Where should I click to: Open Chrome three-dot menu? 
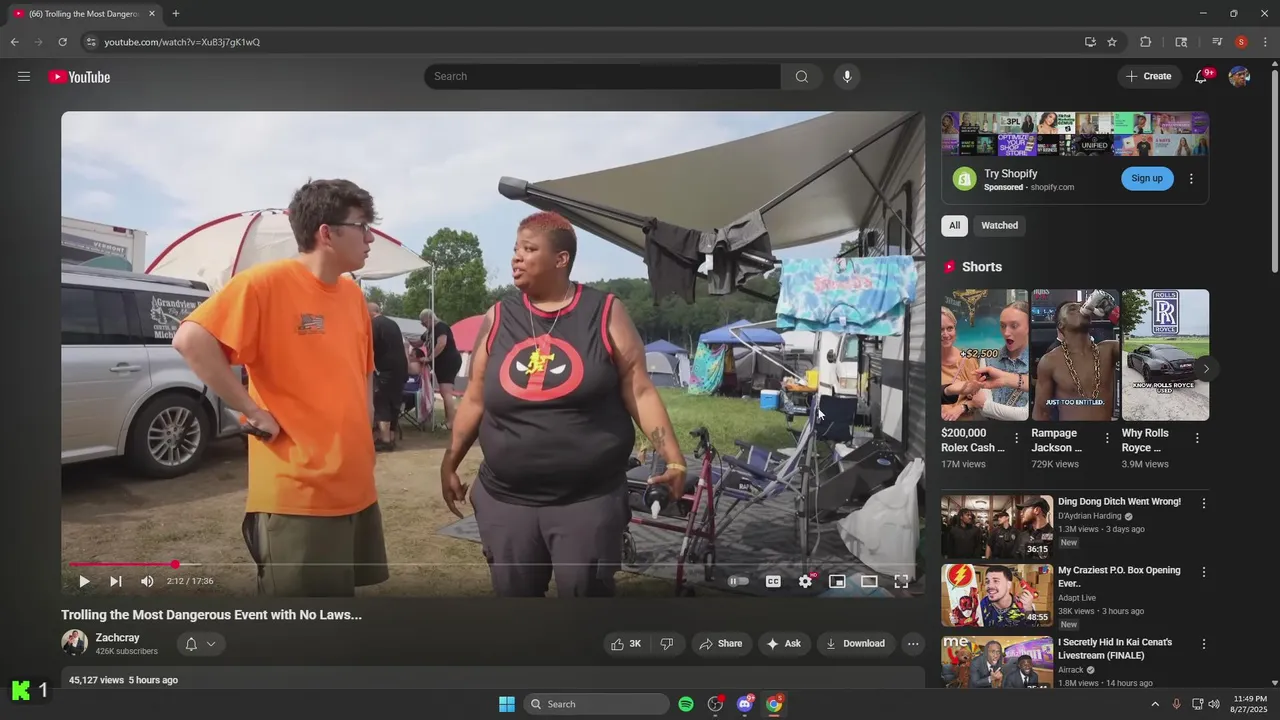1265,42
